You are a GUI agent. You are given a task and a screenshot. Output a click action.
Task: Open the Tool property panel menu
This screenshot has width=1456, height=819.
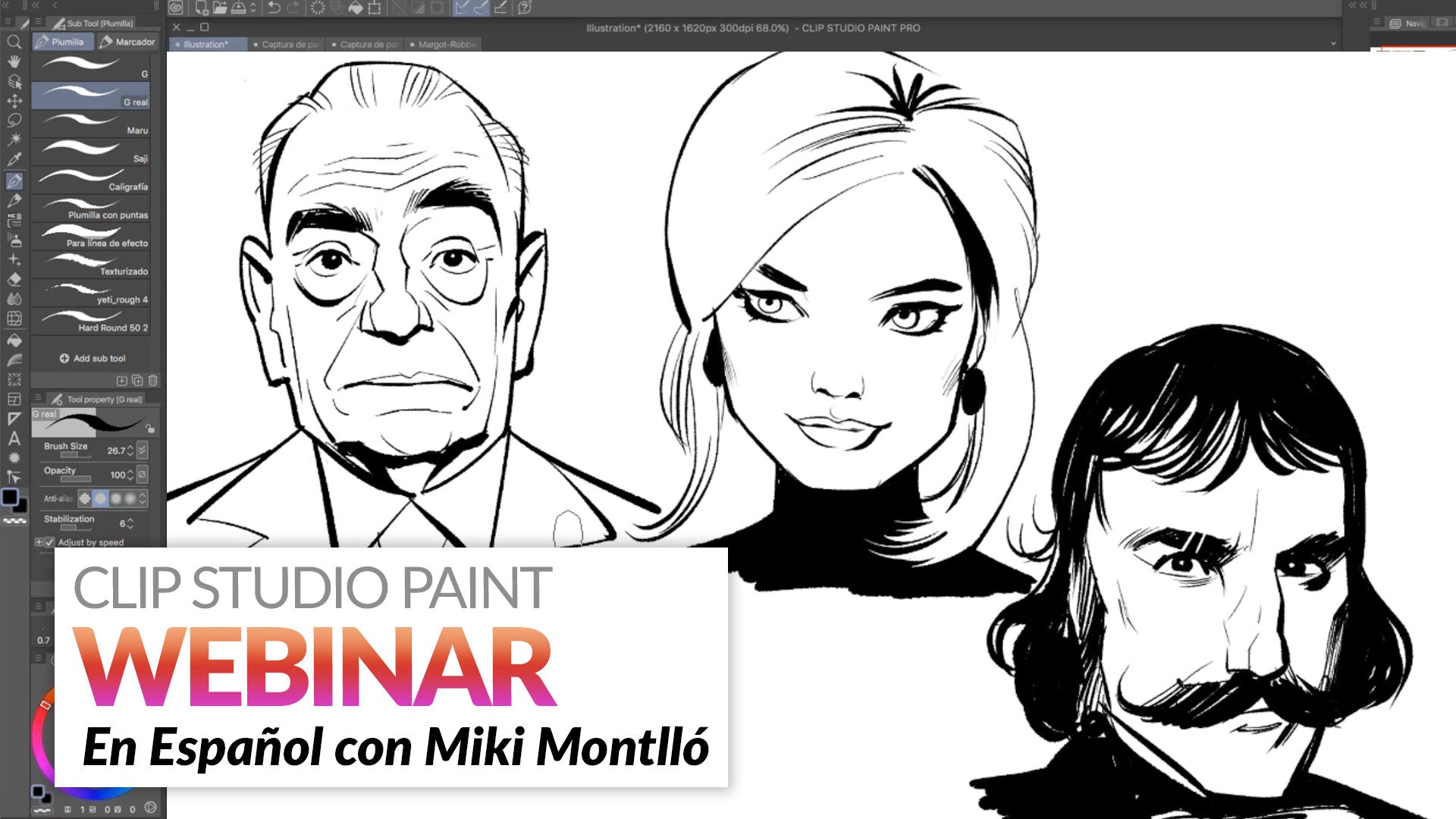(38, 398)
